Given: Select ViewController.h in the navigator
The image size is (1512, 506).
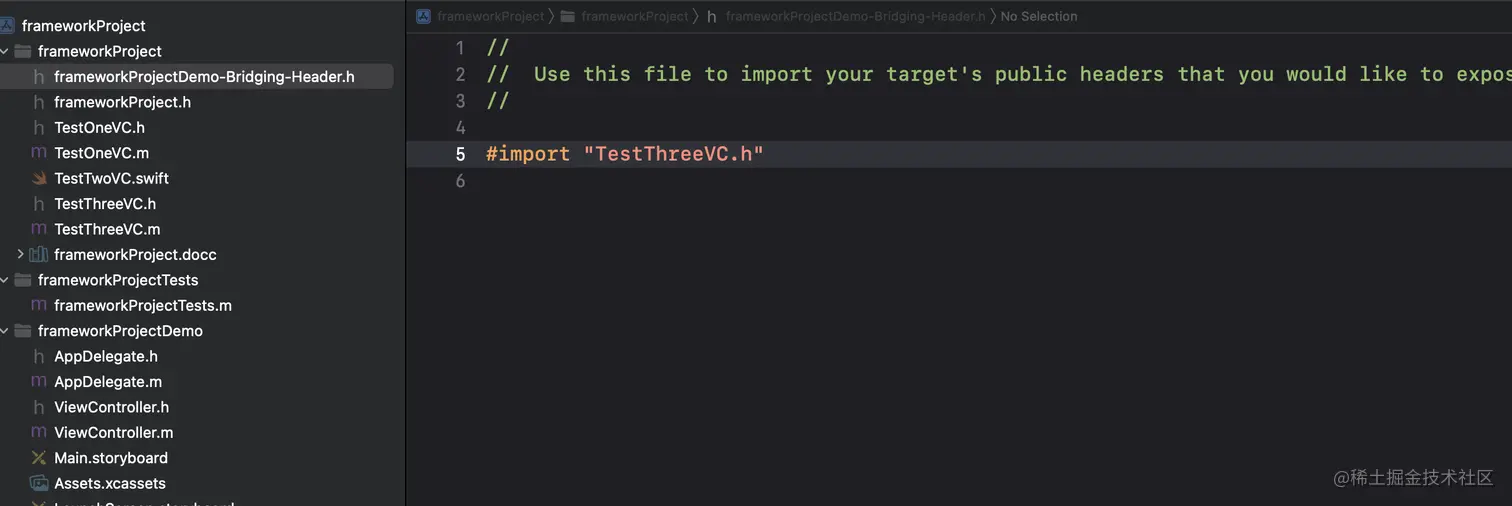Looking at the screenshot, I should pos(111,407).
